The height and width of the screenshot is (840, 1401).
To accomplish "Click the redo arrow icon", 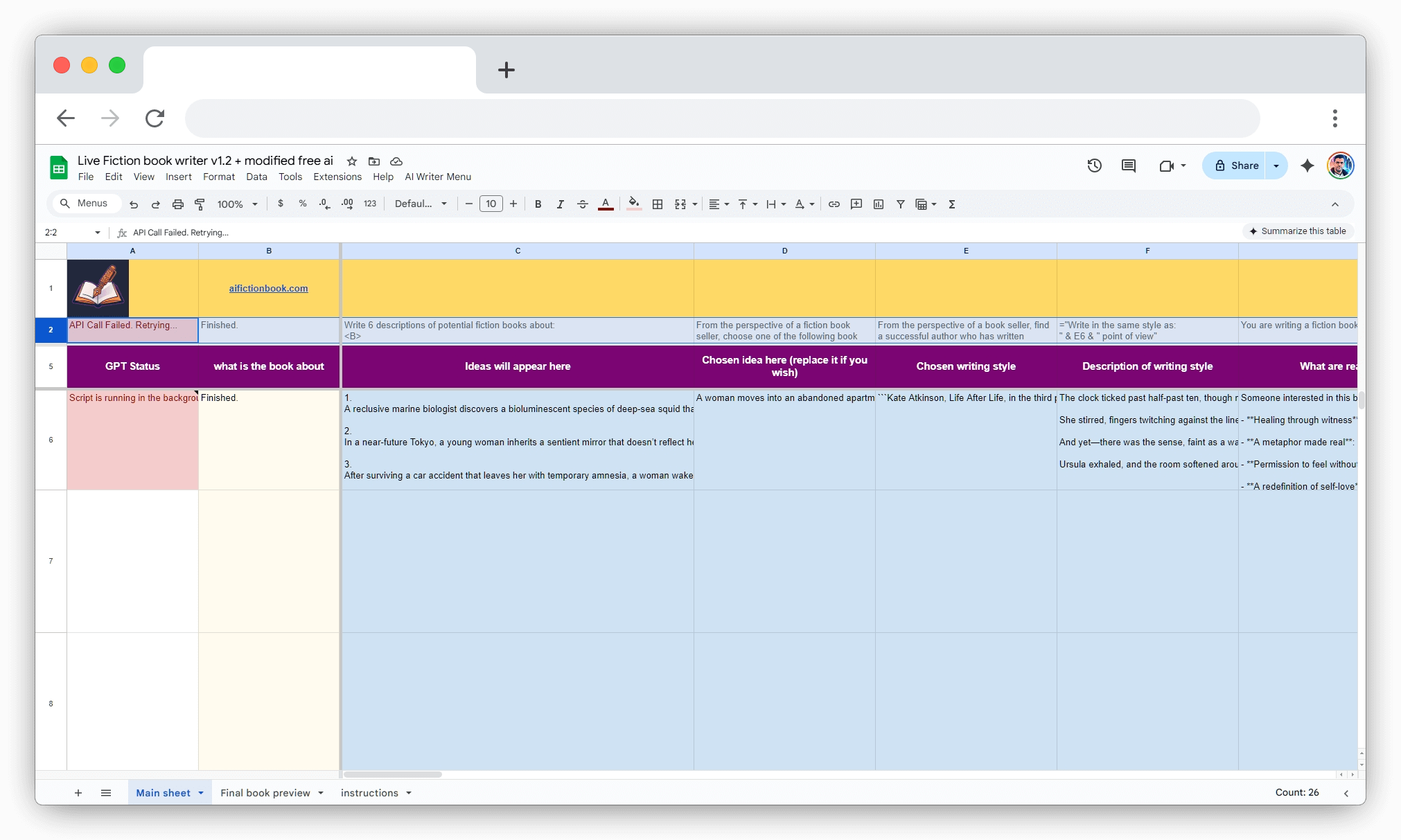I will click(x=156, y=204).
